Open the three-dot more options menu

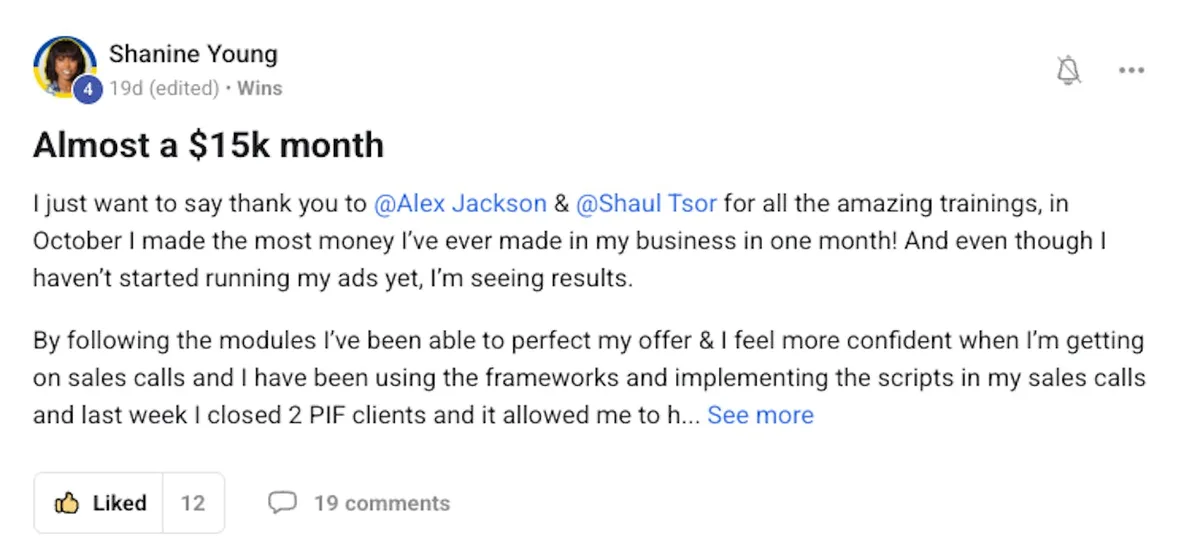(1131, 70)
